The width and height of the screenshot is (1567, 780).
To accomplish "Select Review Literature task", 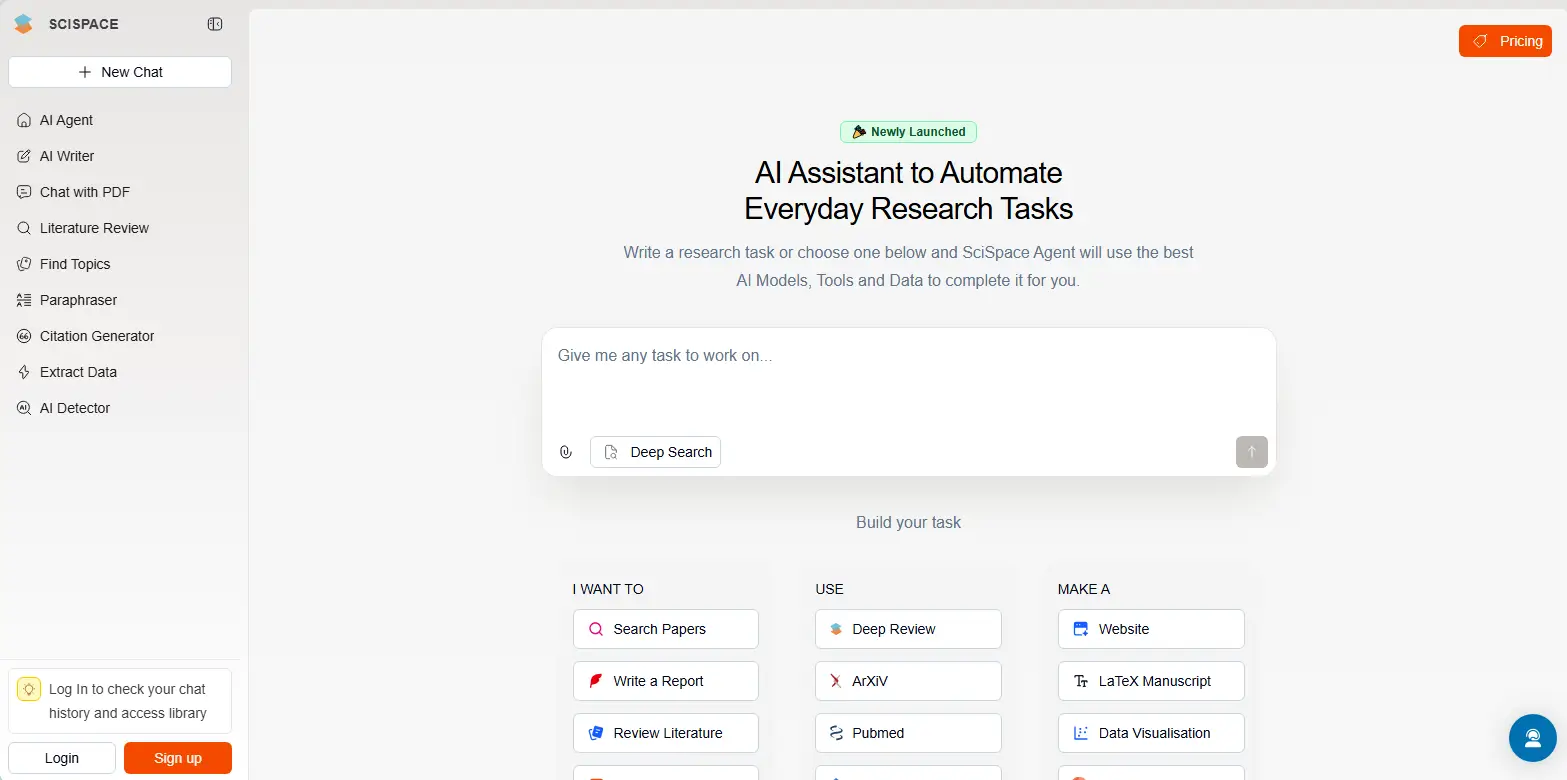I will [666, 733].
